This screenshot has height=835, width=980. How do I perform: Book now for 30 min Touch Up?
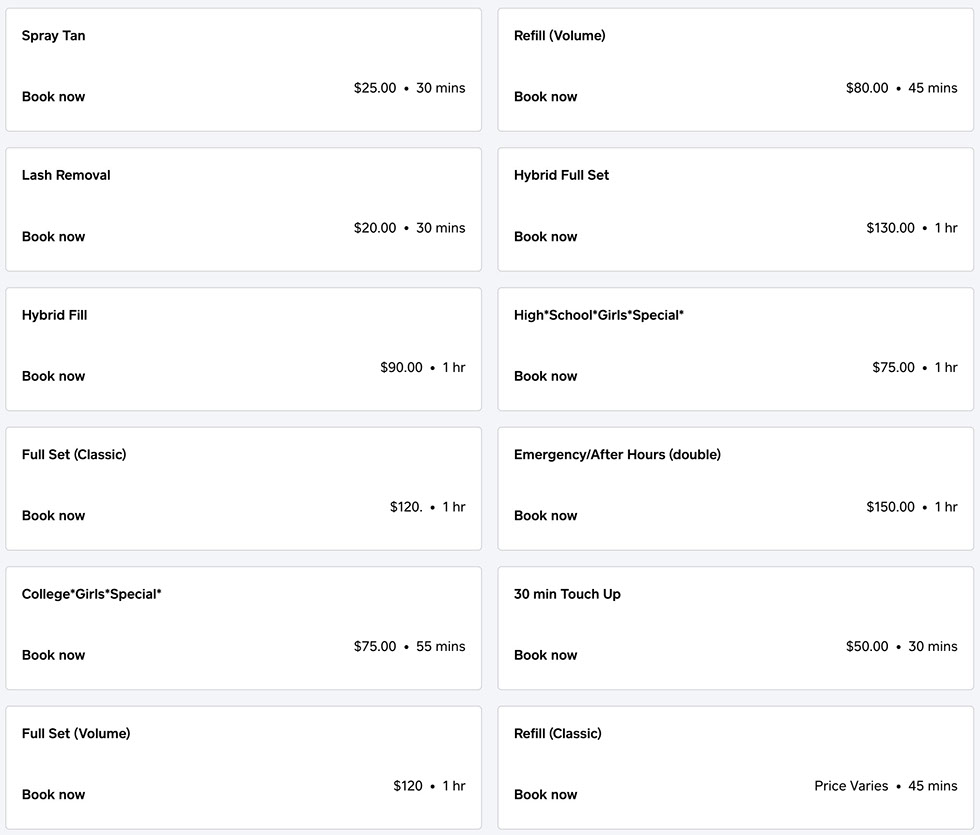click(x=545, y=655)
